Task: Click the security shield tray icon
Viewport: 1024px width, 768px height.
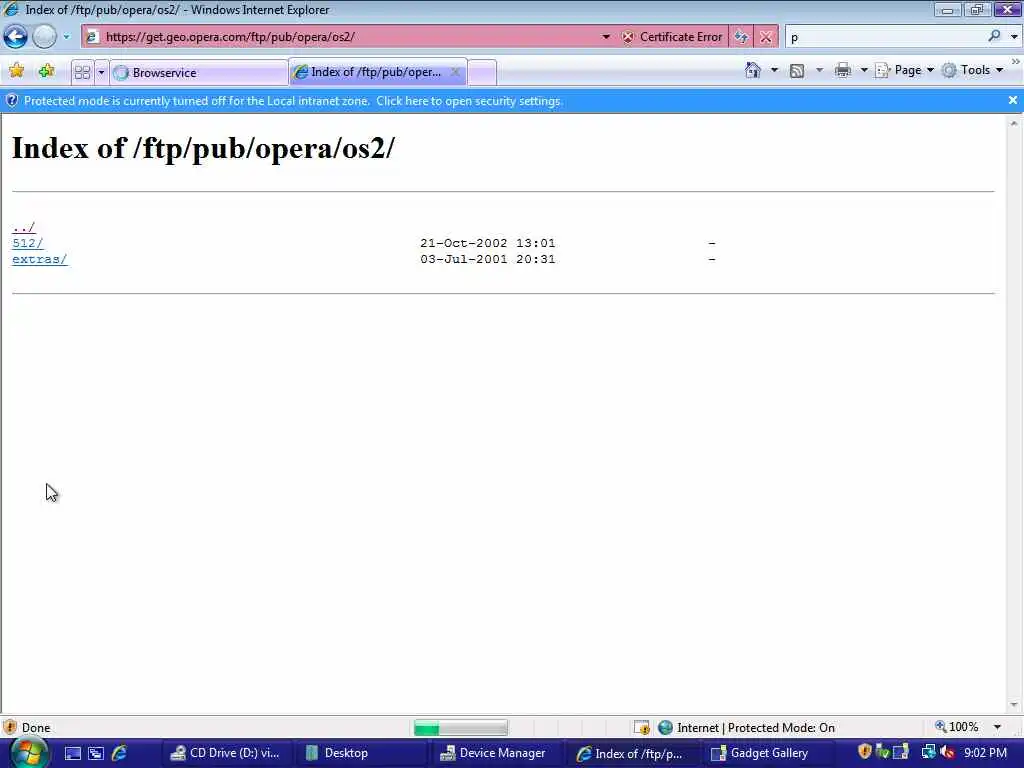Action: (865, 752)
